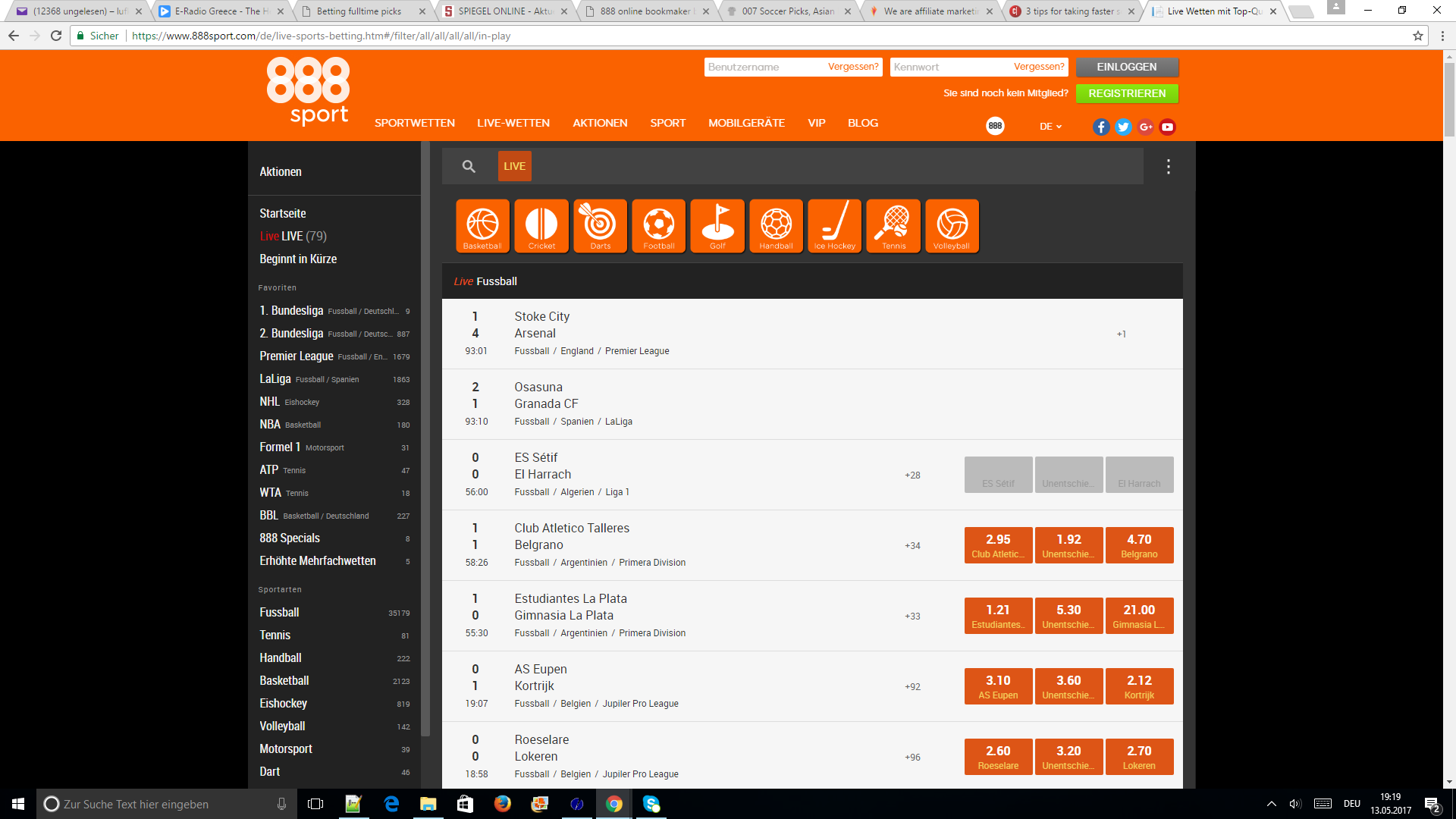Launch Firefox from taskbar
The width and height of the screenshot is (1456, 819).
tap(502, 804)
